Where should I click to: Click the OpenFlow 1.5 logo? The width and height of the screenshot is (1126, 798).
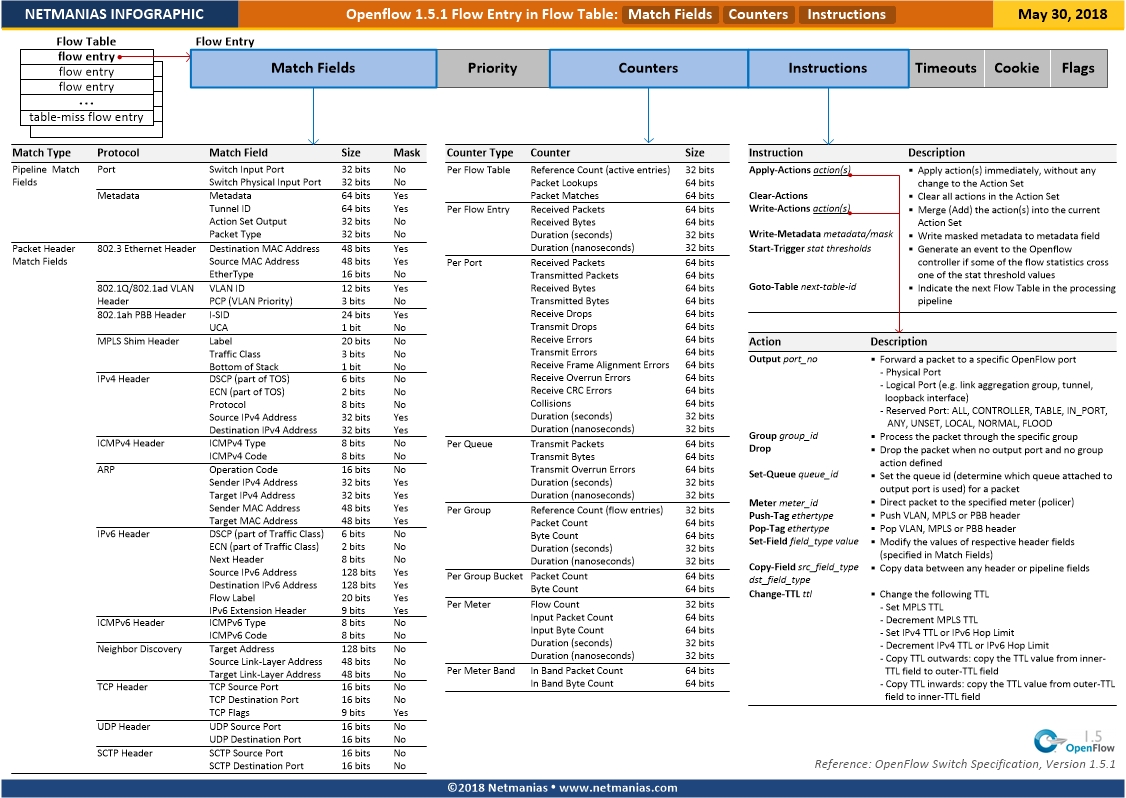pos(1074,741)
